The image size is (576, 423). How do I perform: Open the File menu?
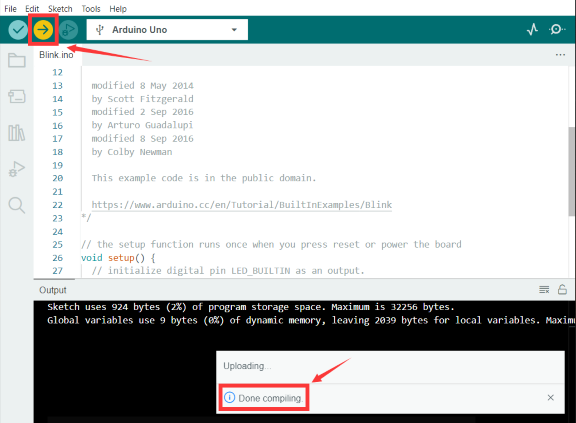pos(10,8)
